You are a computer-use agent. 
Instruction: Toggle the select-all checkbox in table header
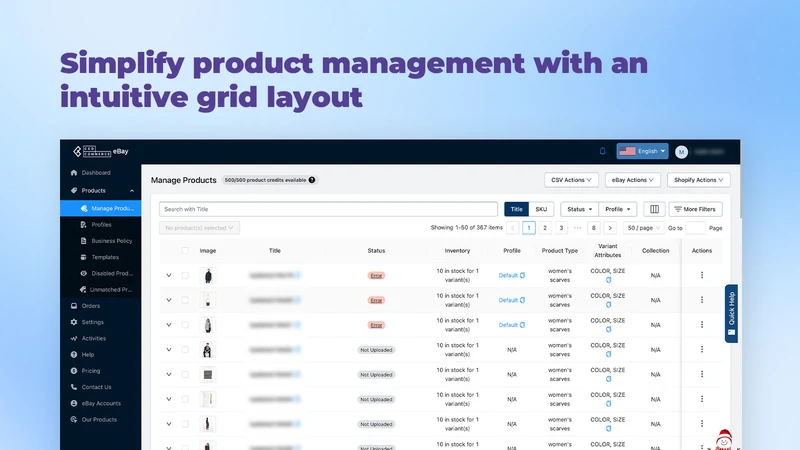click(185, 251)
